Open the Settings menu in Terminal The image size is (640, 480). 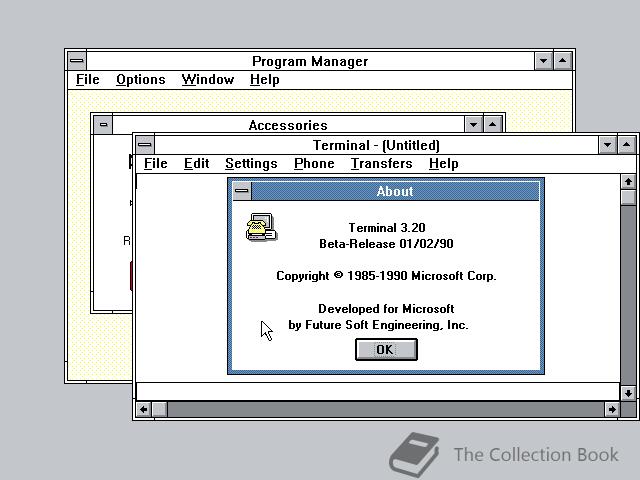251,164
